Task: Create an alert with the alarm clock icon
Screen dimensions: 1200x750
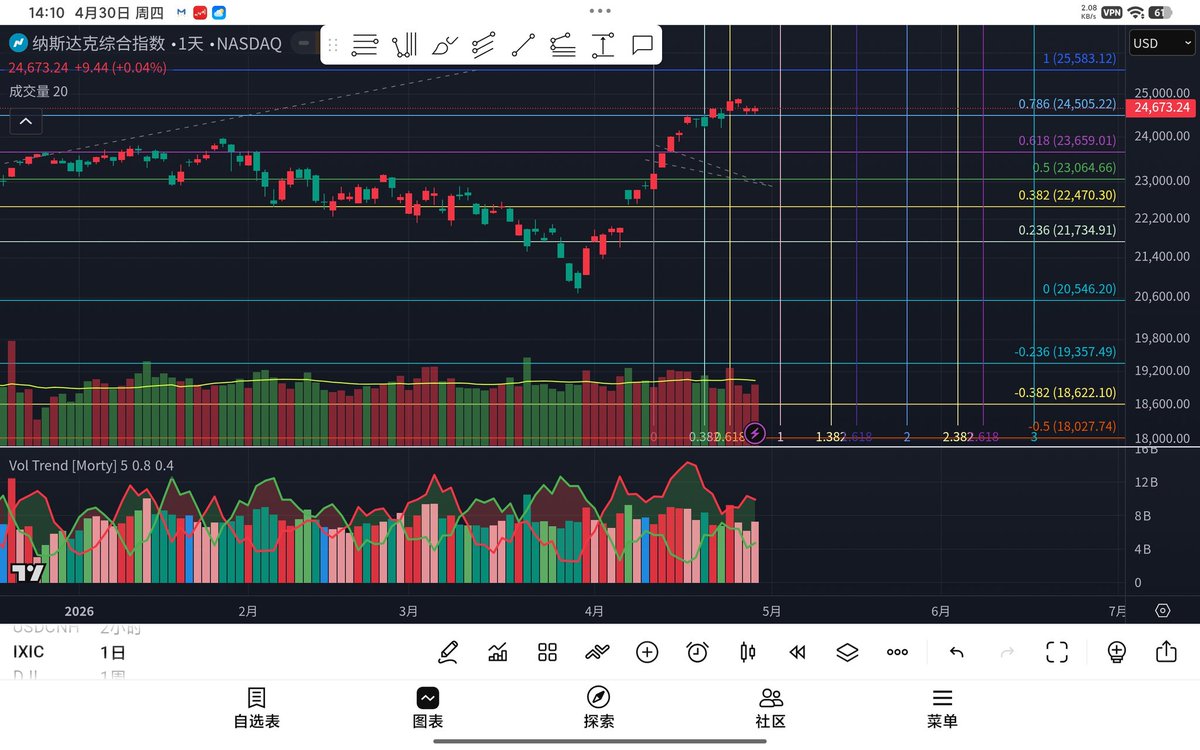Action: tap(697, 652)
